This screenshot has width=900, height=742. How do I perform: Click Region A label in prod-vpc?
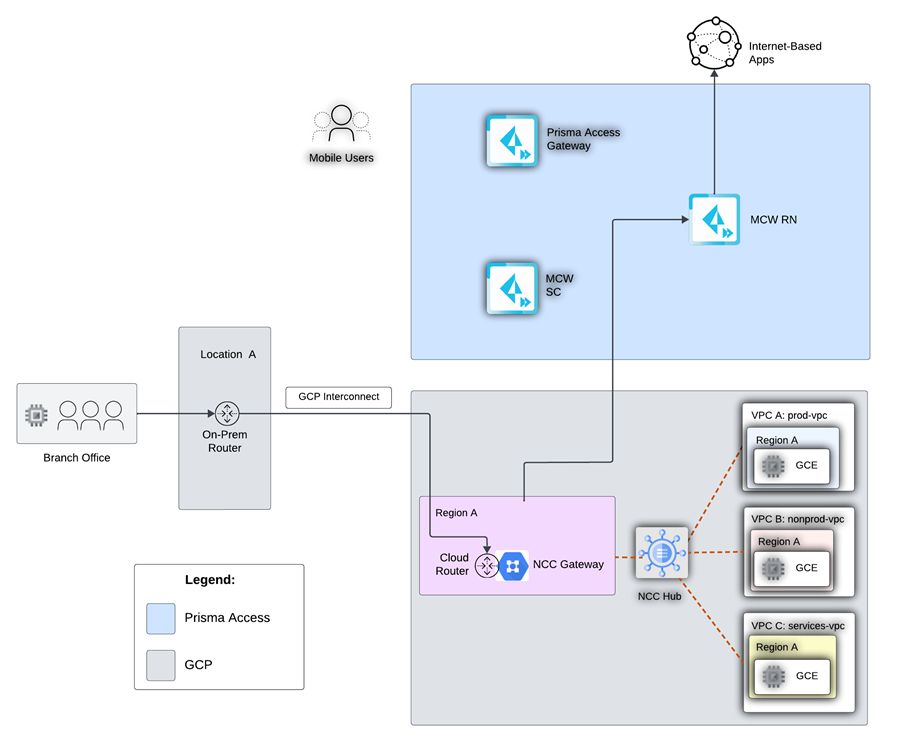click(x=777, y=441)
